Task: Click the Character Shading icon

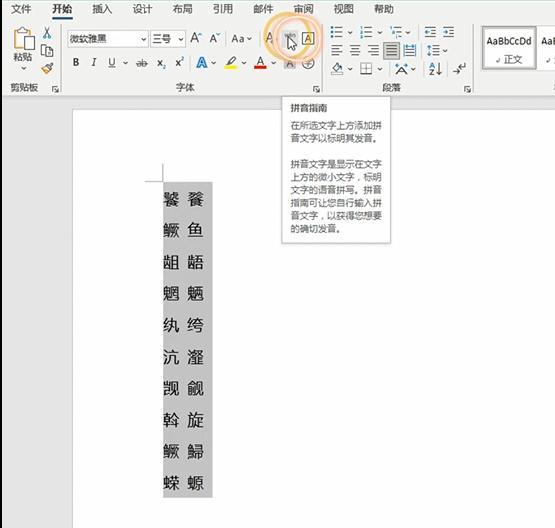Action: point(290,64)
